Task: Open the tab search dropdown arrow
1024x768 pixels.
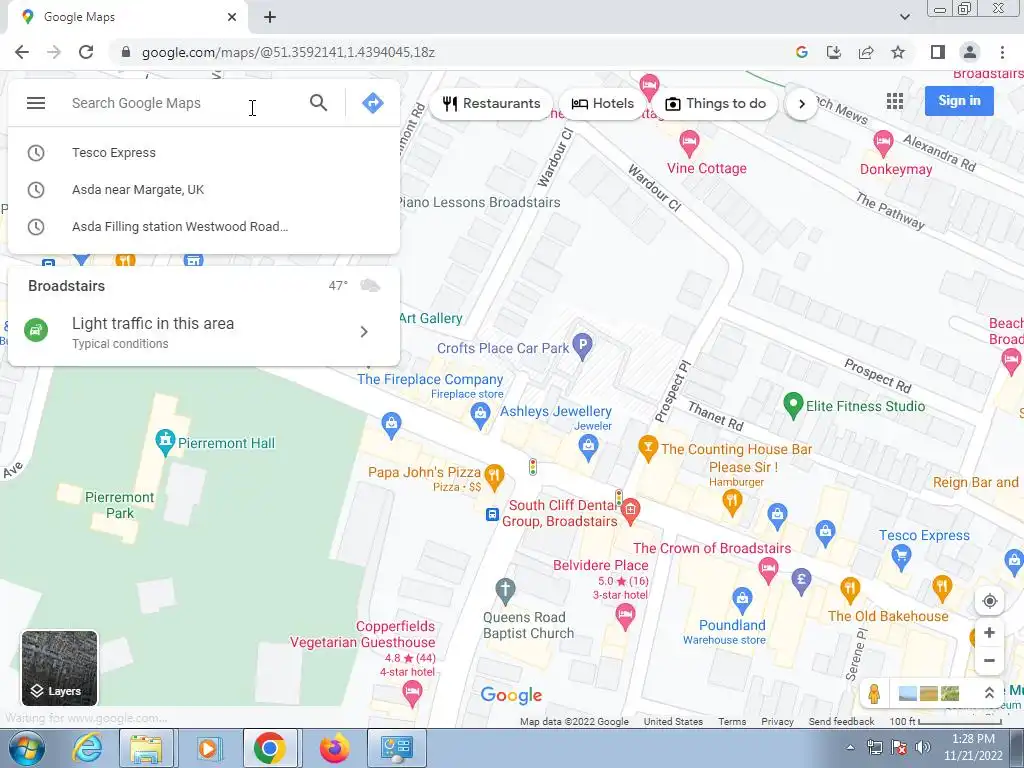Action: (904, 17)
